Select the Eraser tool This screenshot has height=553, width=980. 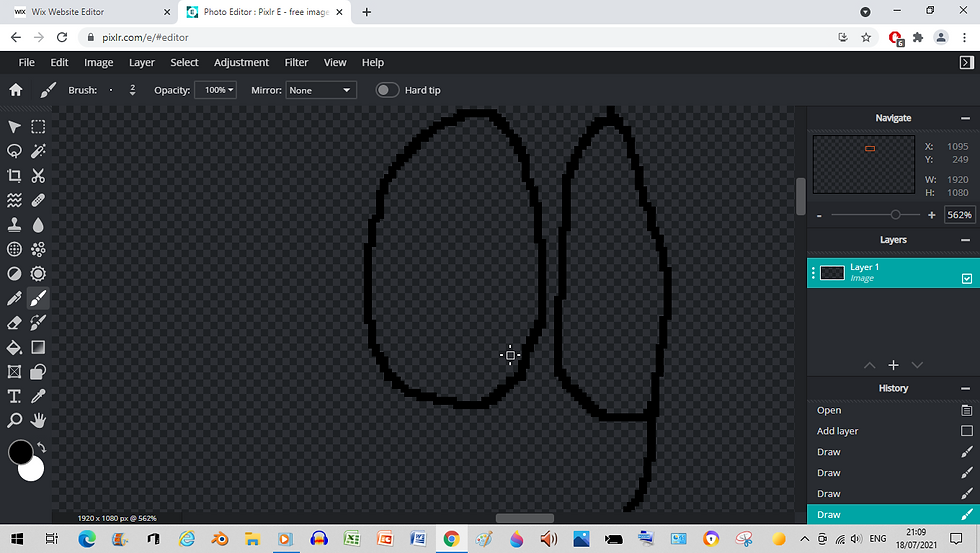(x=14, y=322)
